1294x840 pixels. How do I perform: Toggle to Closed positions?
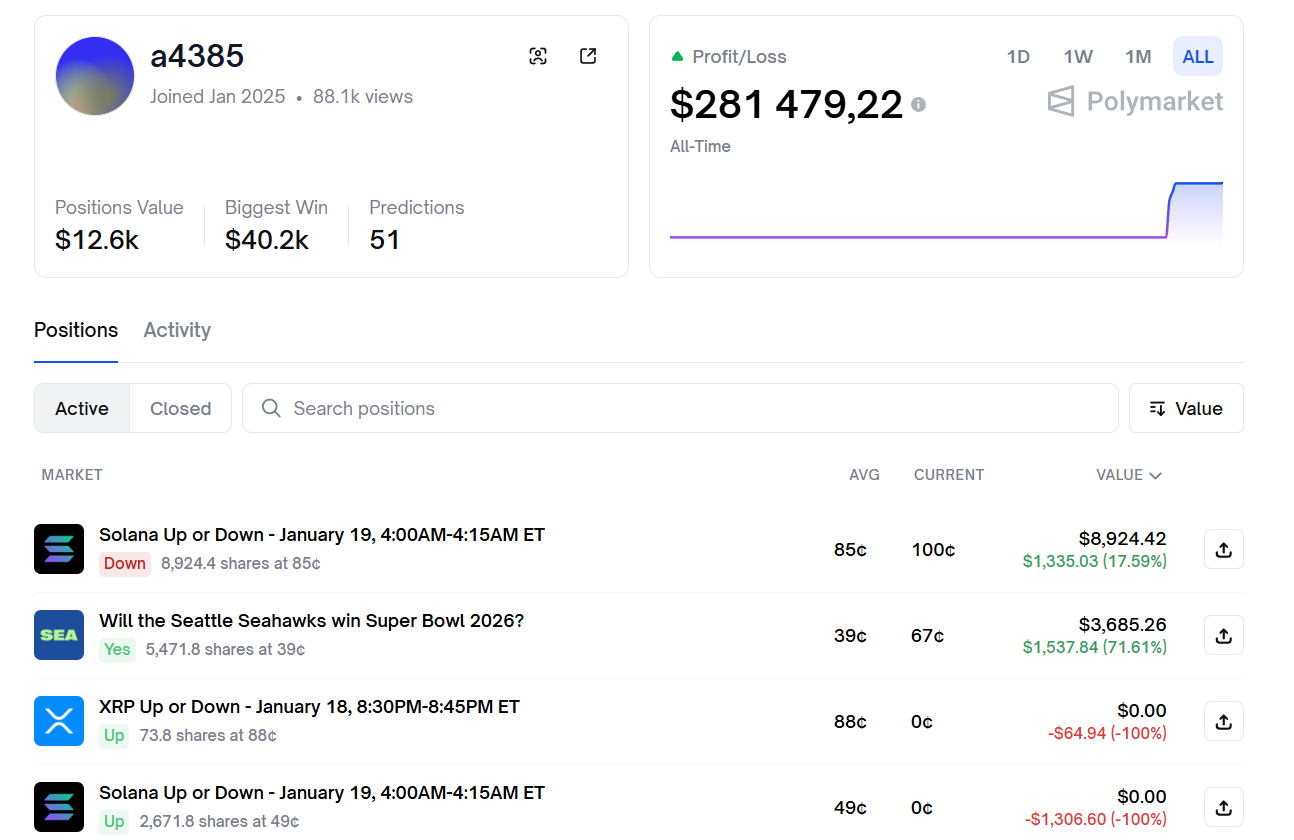pos(180,408)
